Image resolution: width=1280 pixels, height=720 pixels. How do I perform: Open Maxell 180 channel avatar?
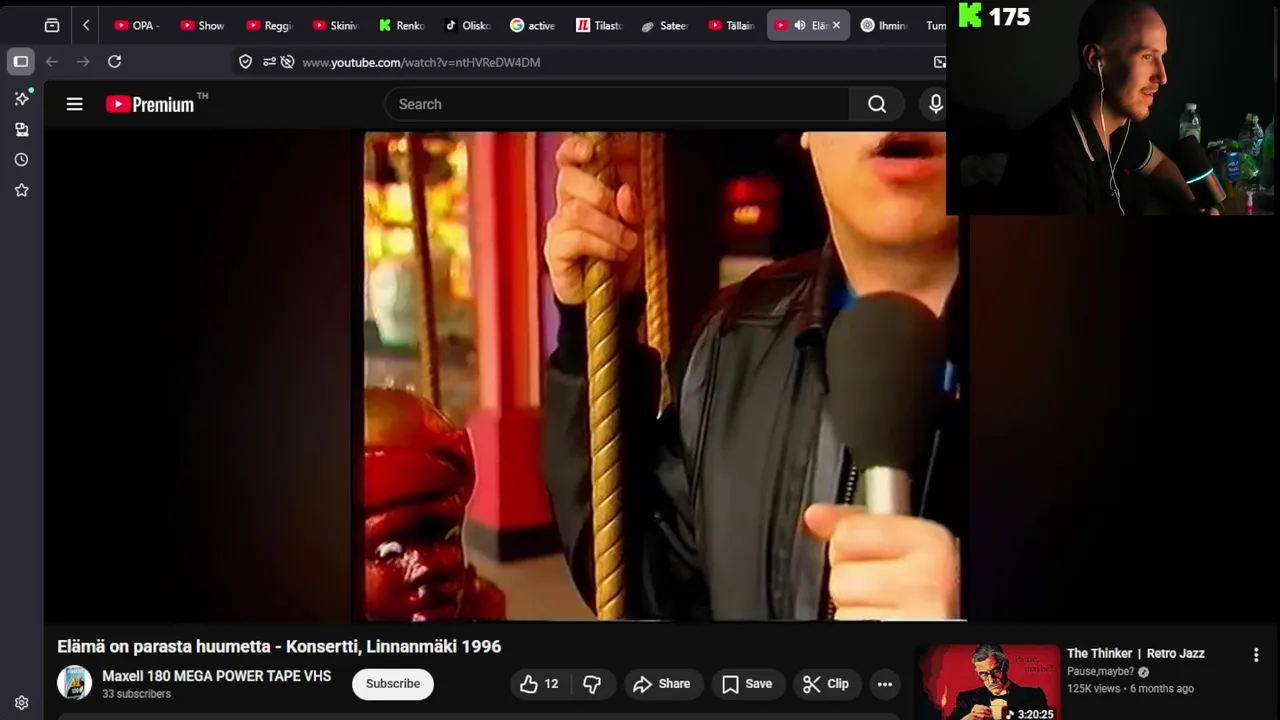tap(74, 683)
